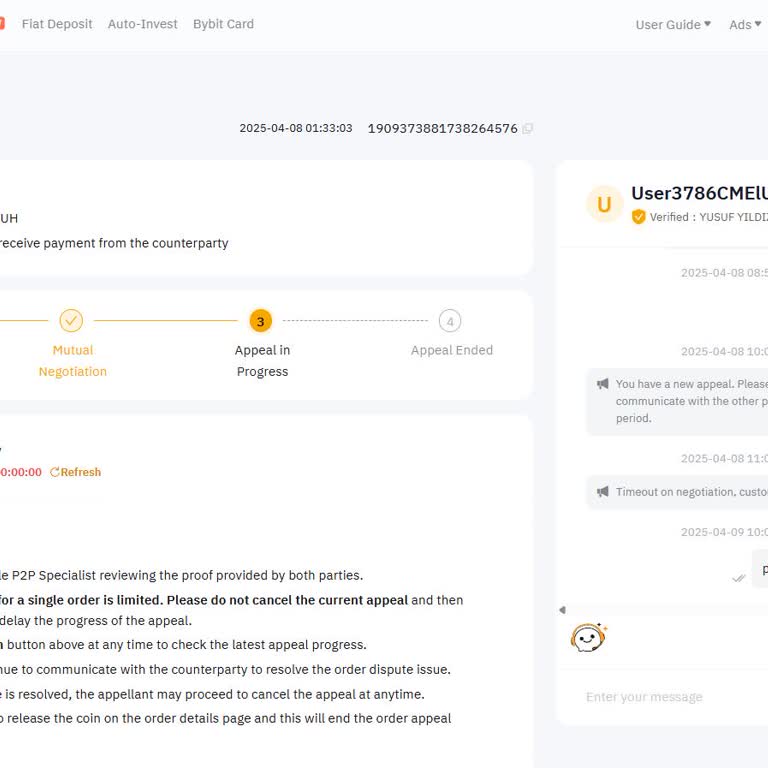Click the user avatar with letter U
The image size is (768, 768).
[x=604, y=204]
